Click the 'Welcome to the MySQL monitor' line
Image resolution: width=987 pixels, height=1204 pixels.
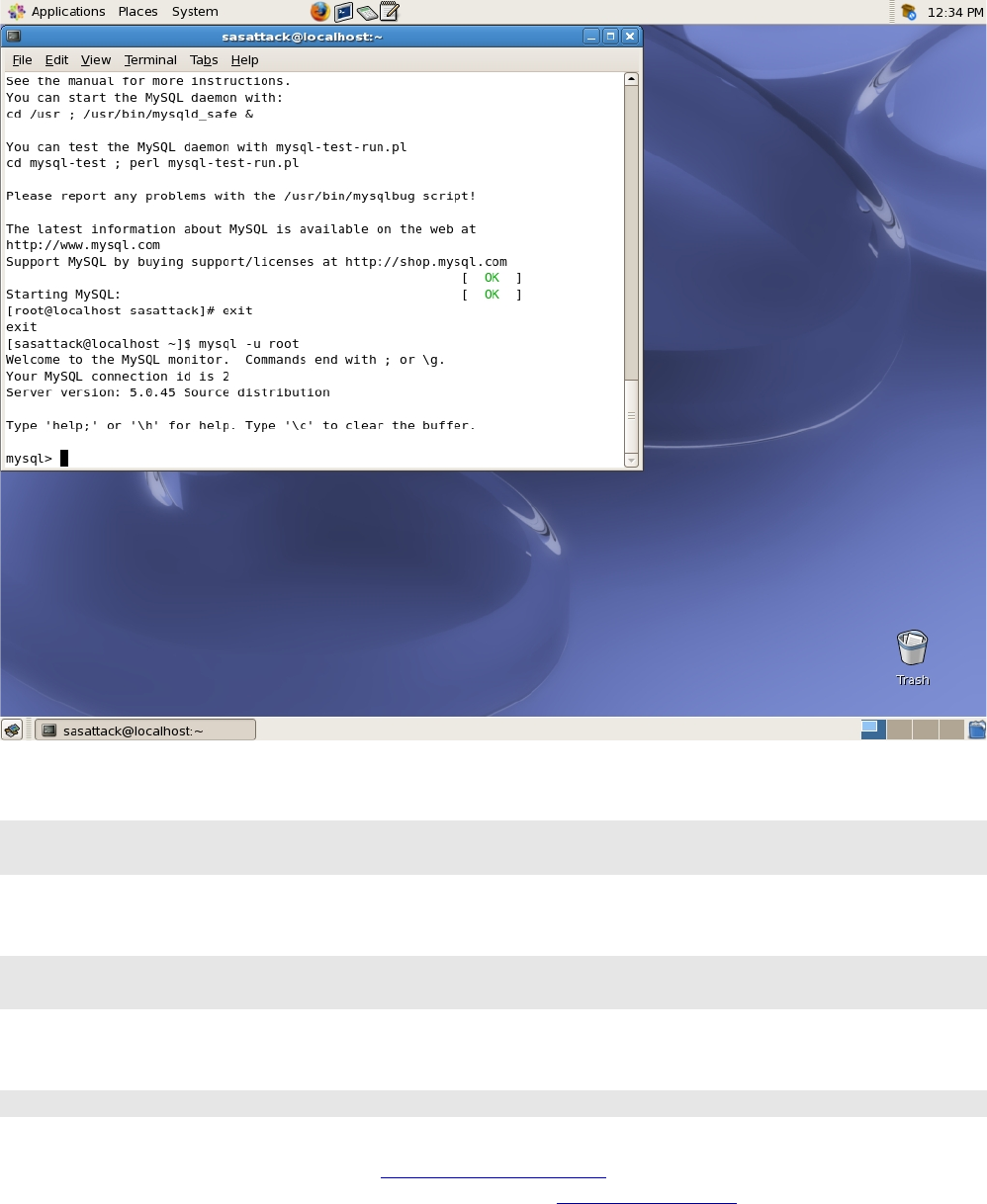[x=225, y=360]
